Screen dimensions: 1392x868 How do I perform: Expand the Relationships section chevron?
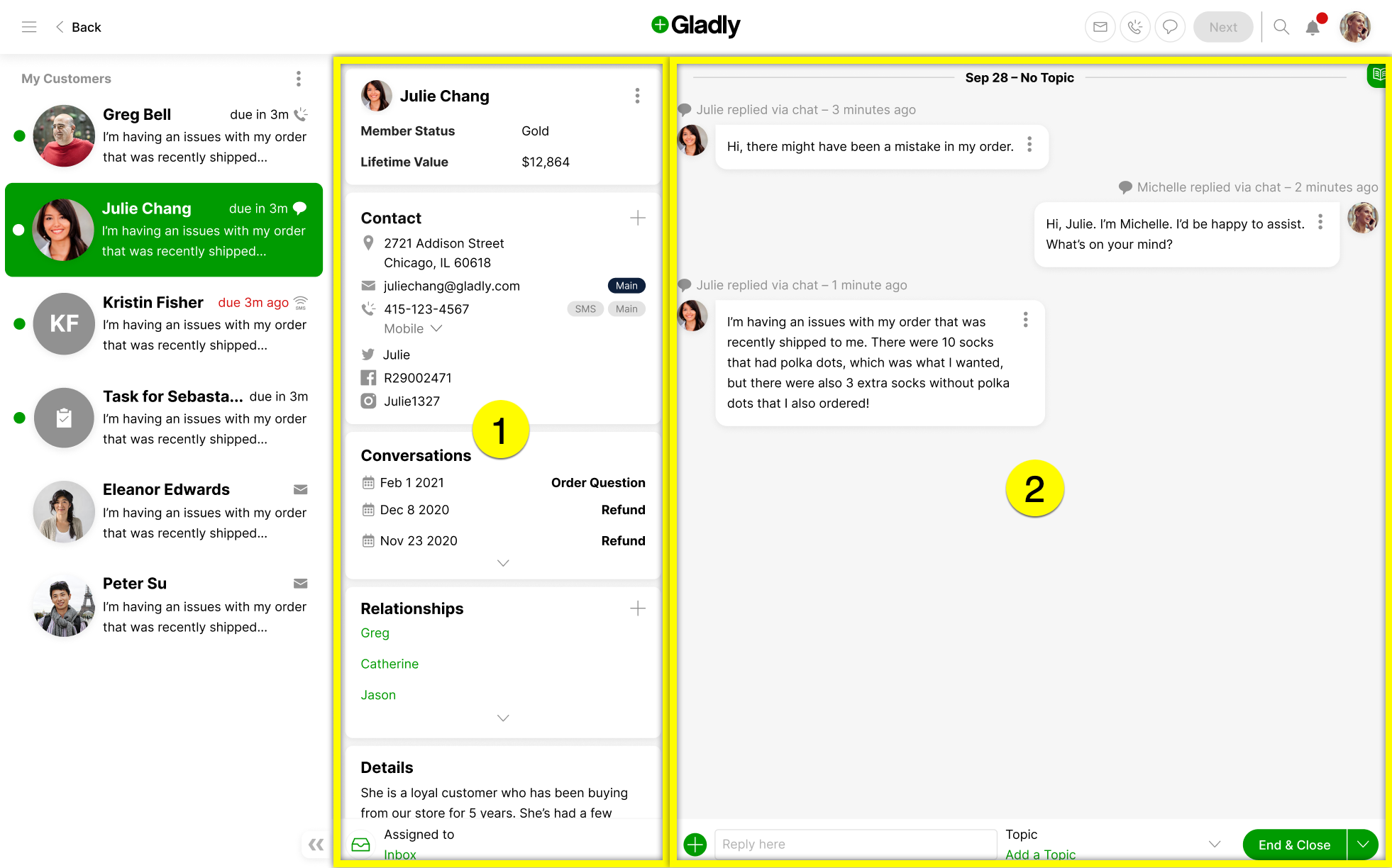coord(502,718)
